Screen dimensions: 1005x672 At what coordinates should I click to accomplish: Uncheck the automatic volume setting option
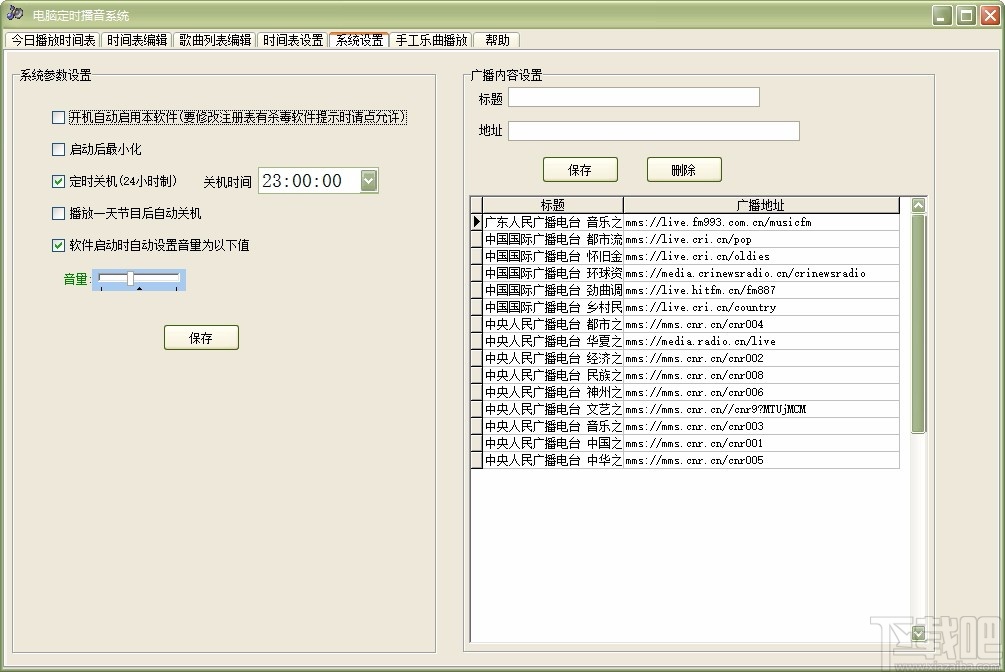tap(57, 245)
